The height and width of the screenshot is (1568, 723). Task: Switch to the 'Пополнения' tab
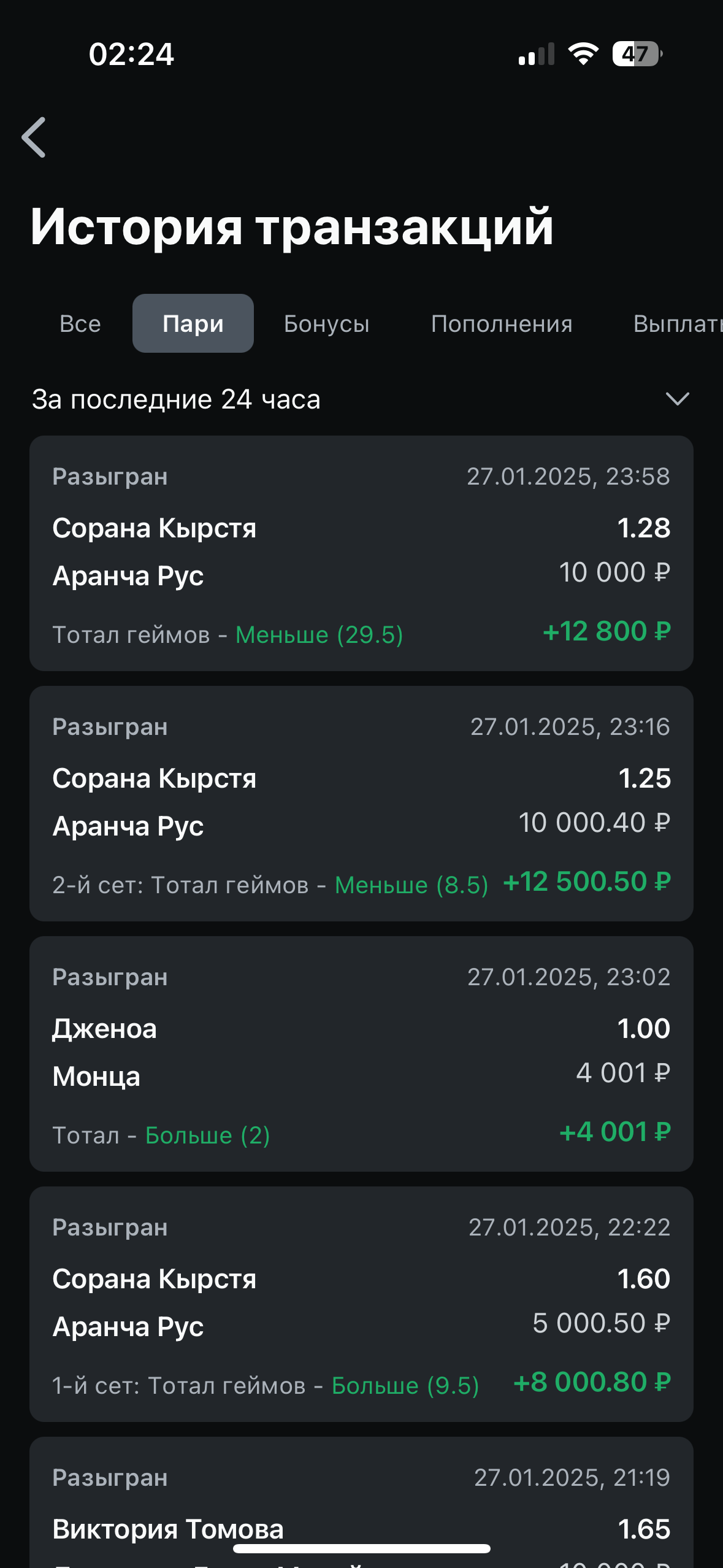502,323
